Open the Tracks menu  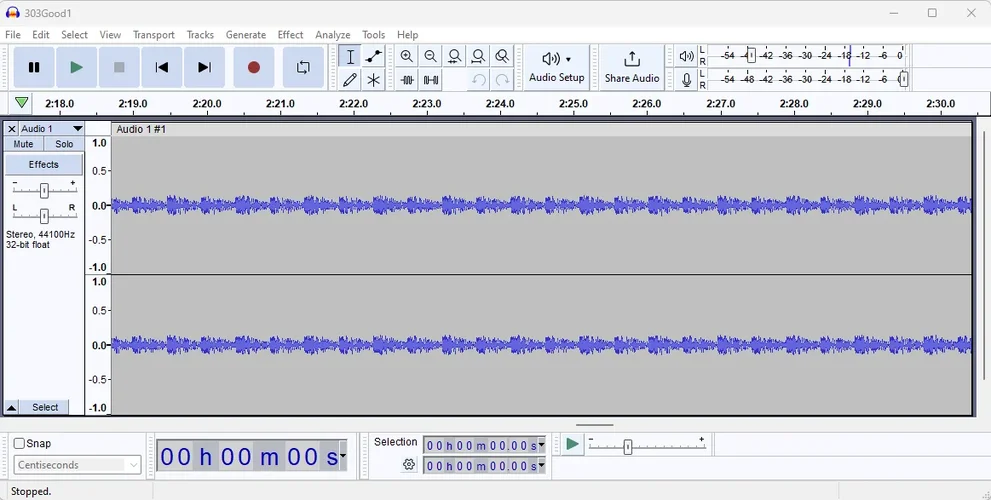[x=200, y=35]
